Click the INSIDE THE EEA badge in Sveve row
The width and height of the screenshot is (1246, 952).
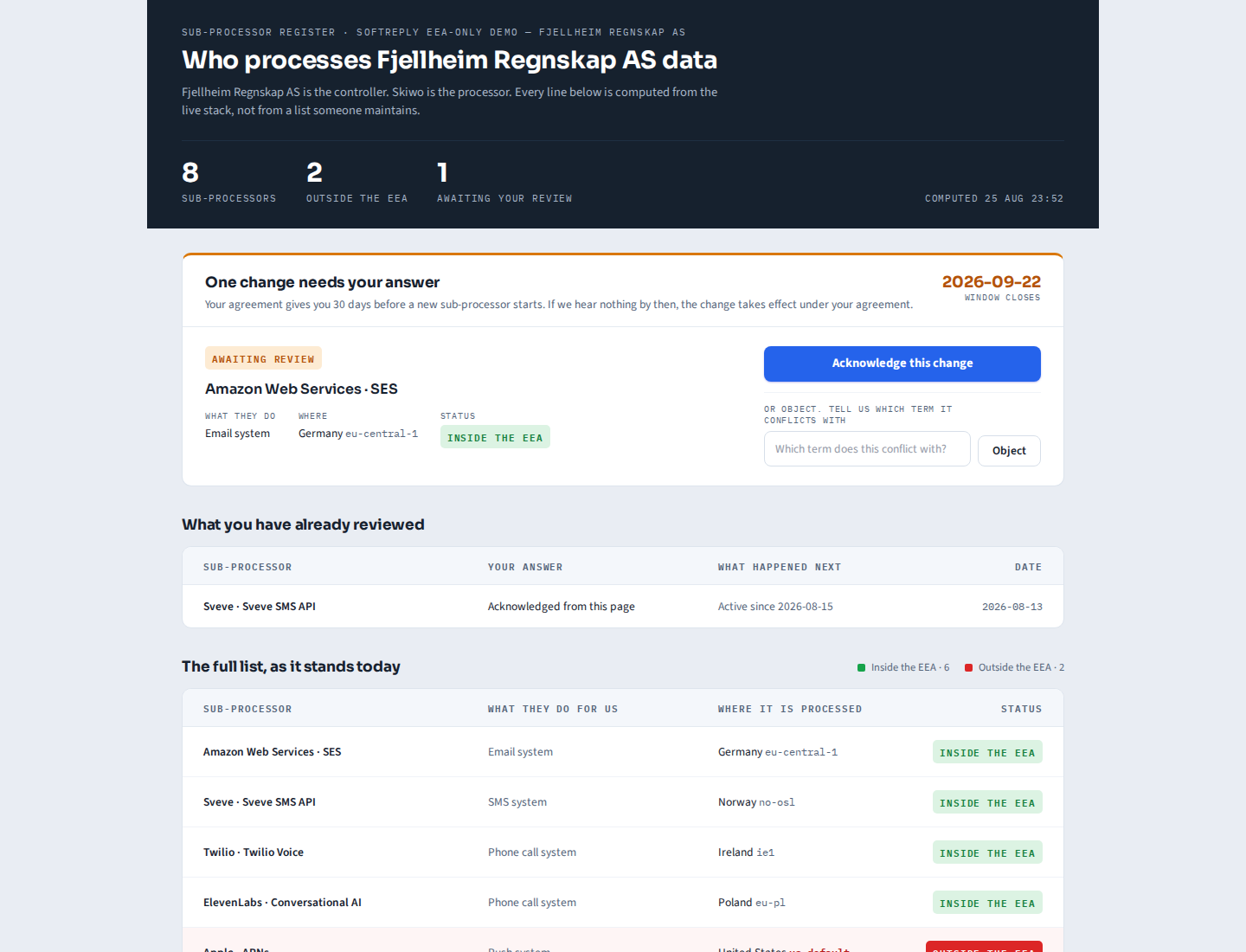tap(987, 802)
